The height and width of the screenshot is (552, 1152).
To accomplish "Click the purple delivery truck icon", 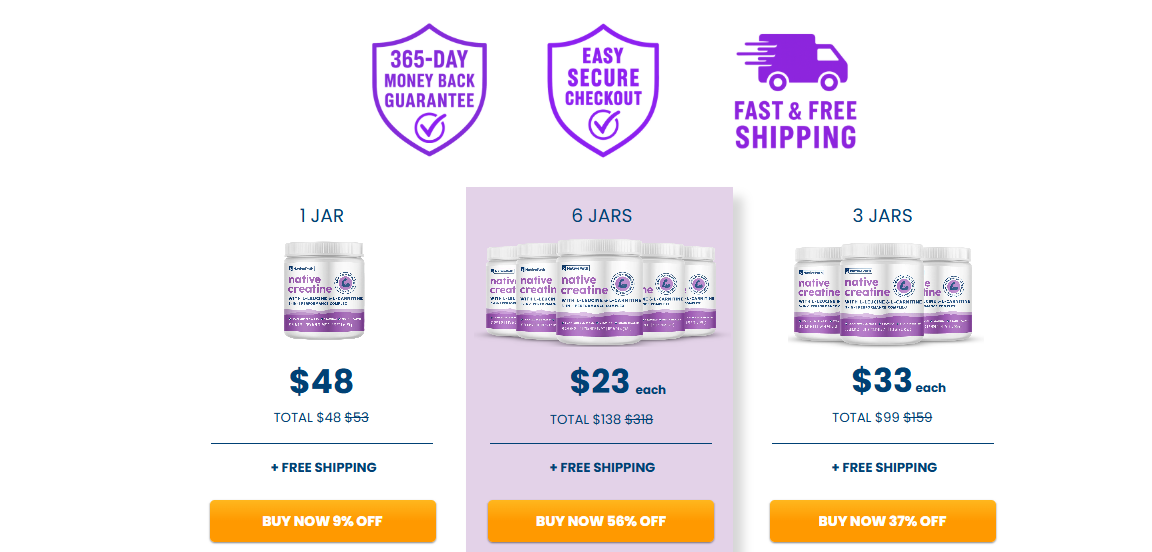I will 793,62.
